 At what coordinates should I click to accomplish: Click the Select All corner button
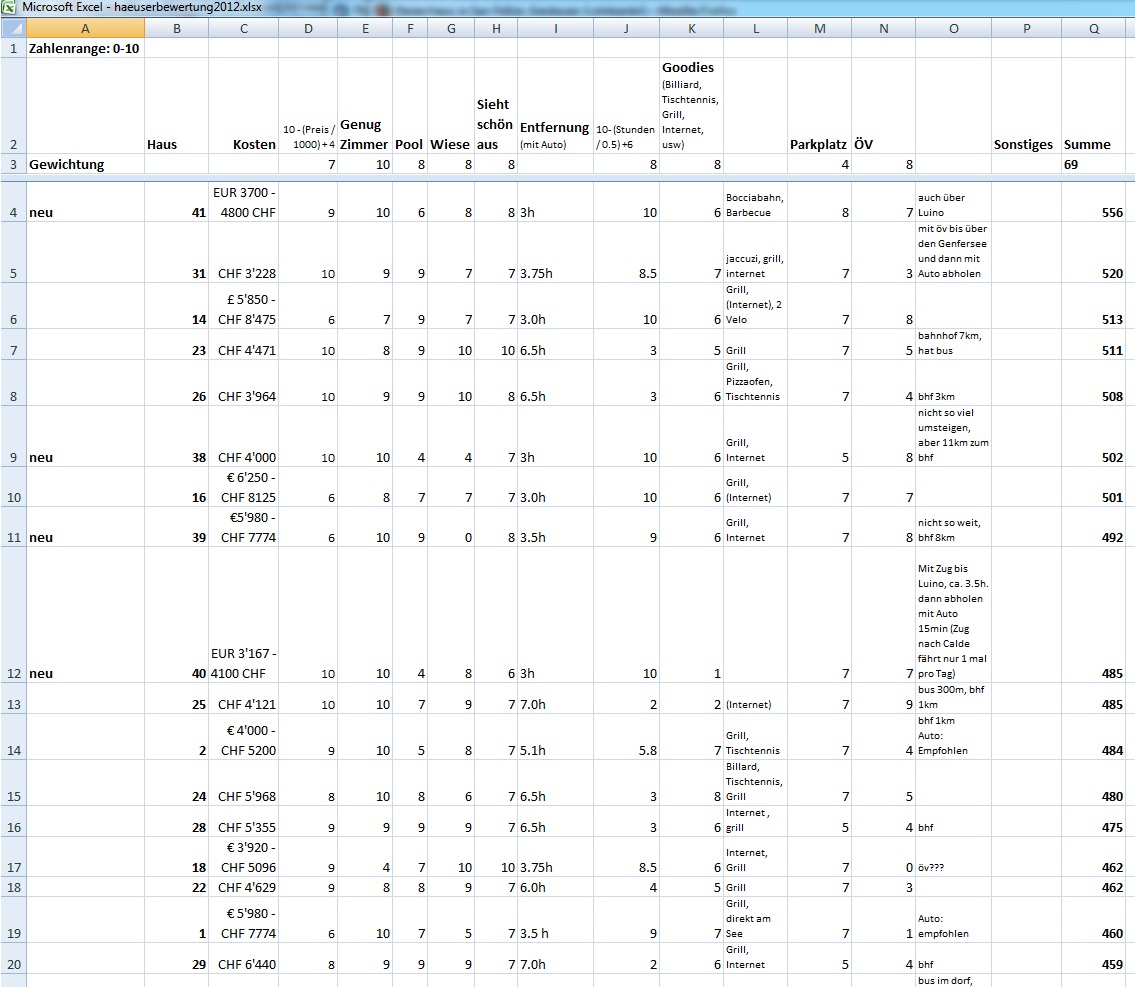(13, 28)
